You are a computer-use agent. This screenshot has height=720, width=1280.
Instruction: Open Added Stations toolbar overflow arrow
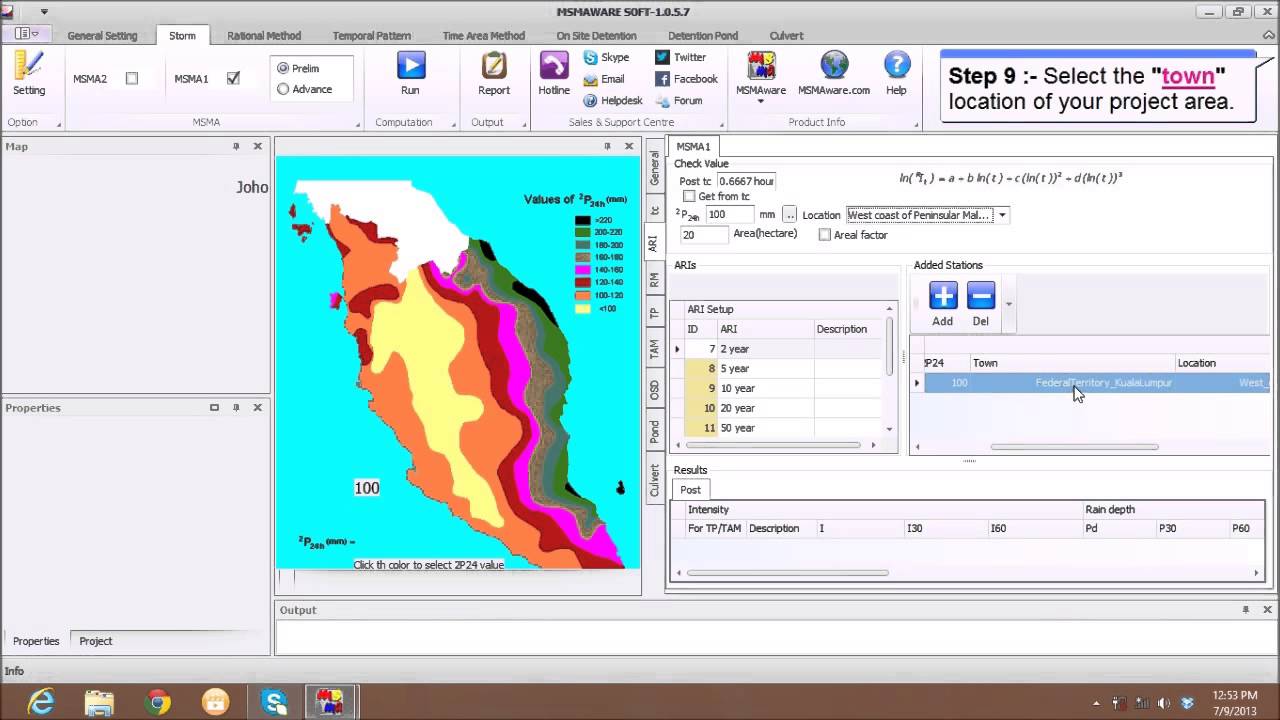point(1008,304)
